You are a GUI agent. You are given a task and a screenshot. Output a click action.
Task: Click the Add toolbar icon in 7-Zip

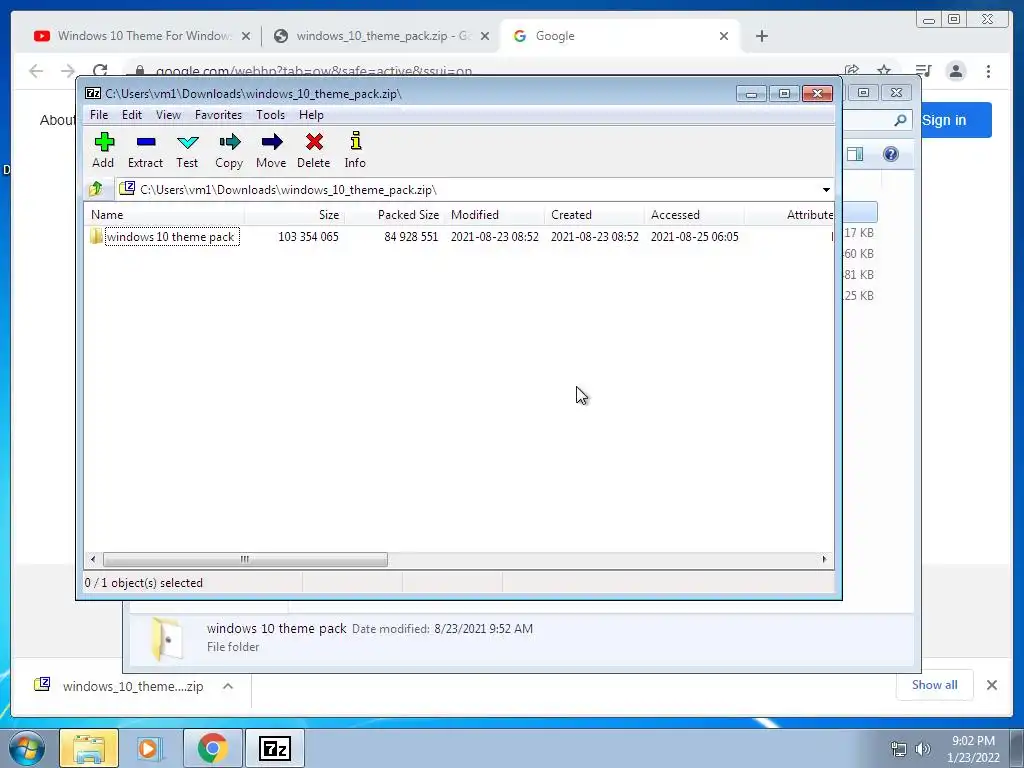(x=103, y=151)
